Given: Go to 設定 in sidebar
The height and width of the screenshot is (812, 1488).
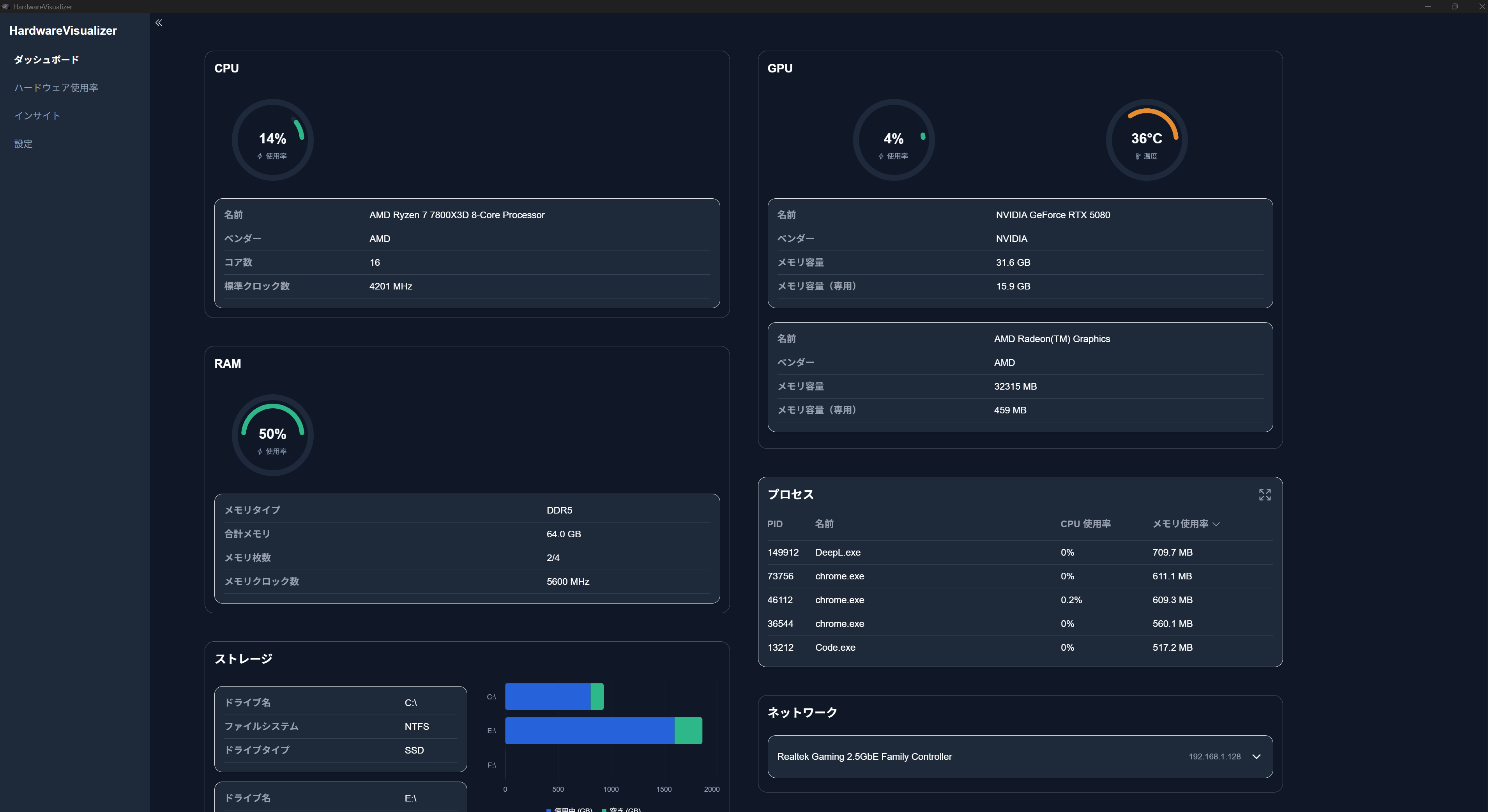Looking at the screenshot, I should coord(23,144).
